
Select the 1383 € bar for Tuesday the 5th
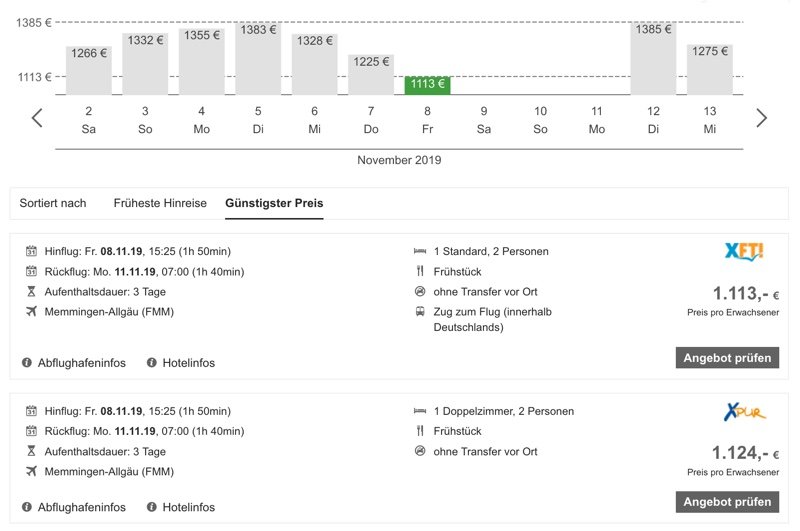coord(258,59)
